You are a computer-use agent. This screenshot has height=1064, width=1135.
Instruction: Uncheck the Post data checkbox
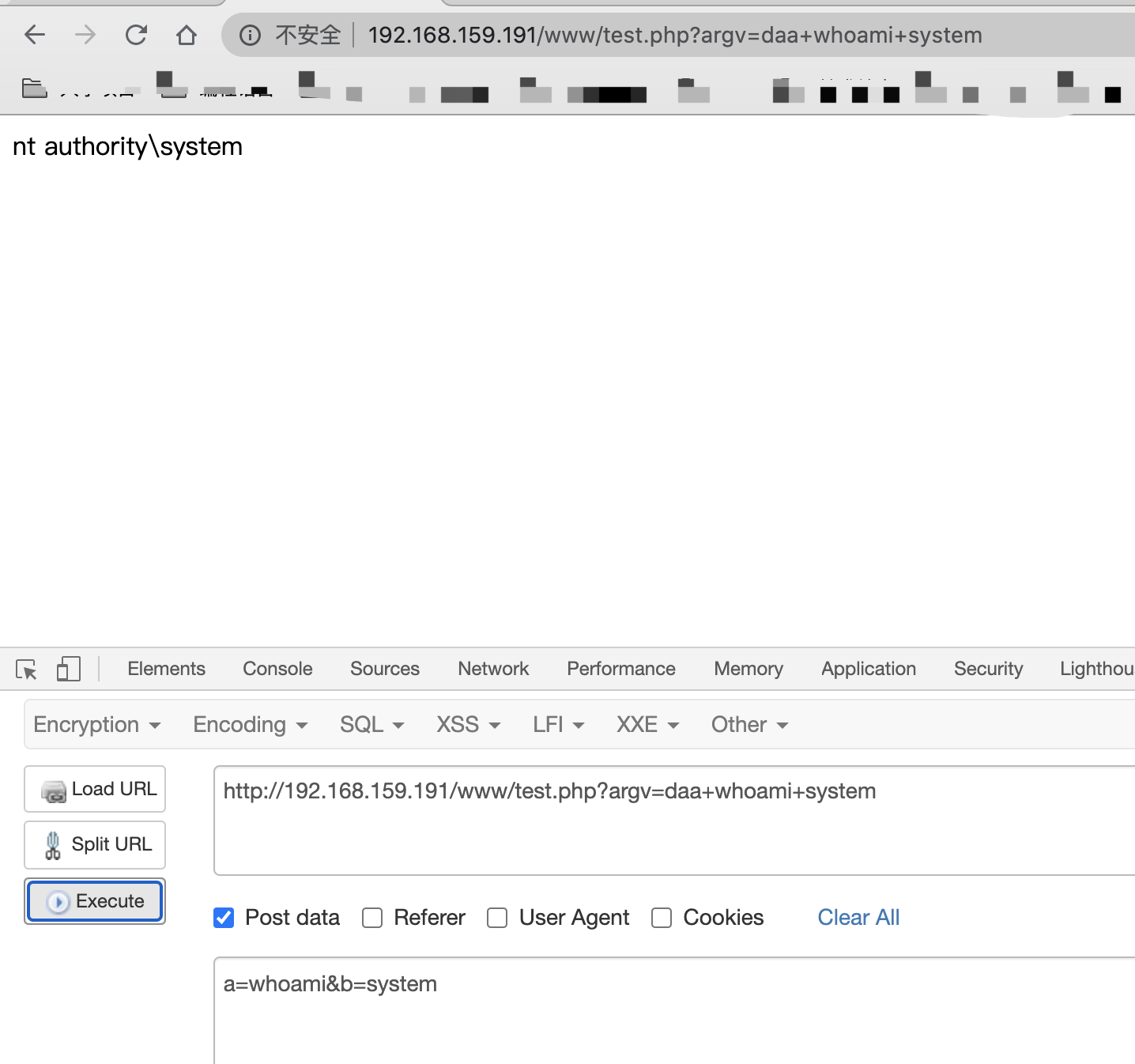(224, 918)
